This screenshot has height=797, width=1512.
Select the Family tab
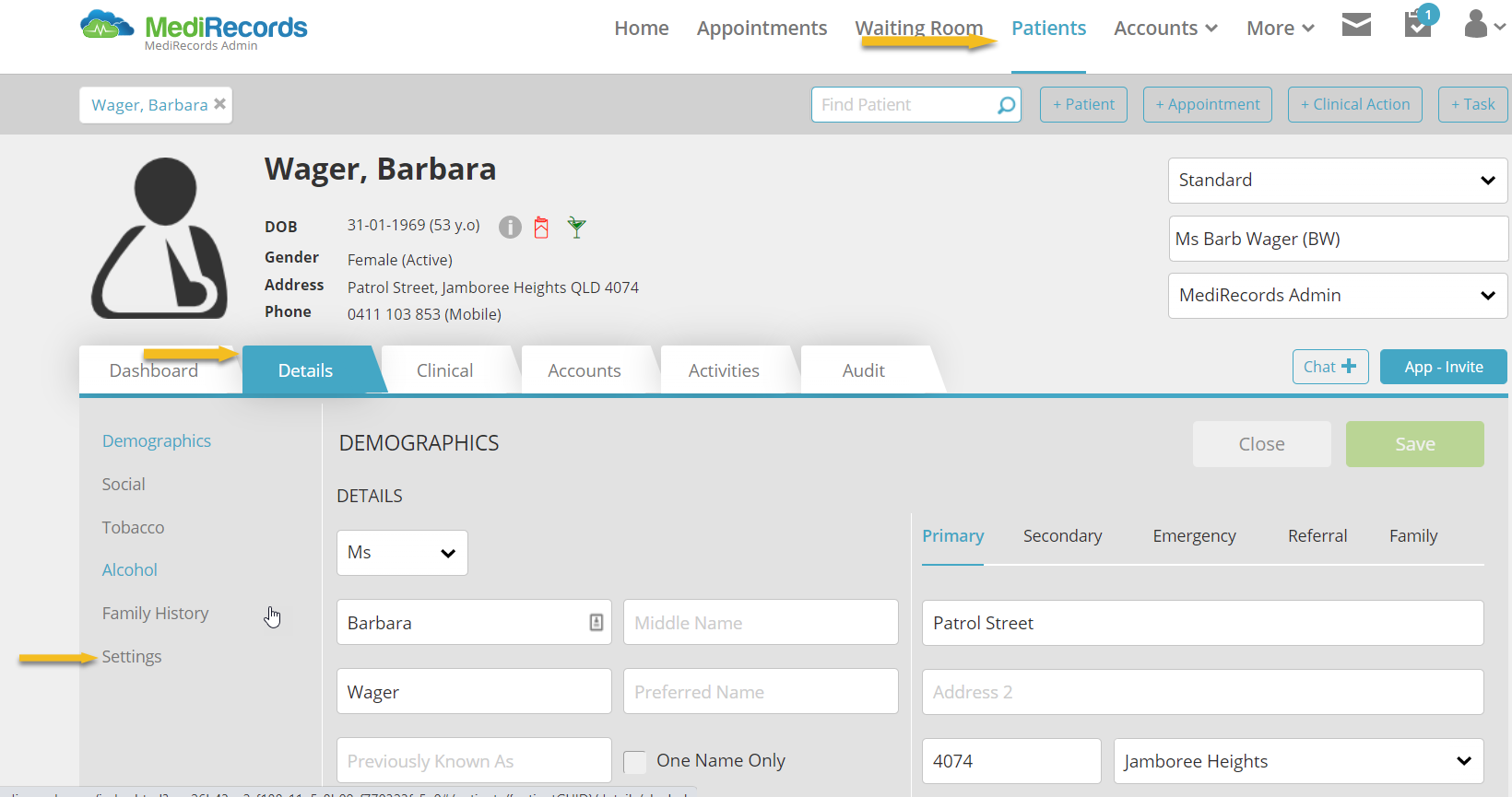[1413, 536]
